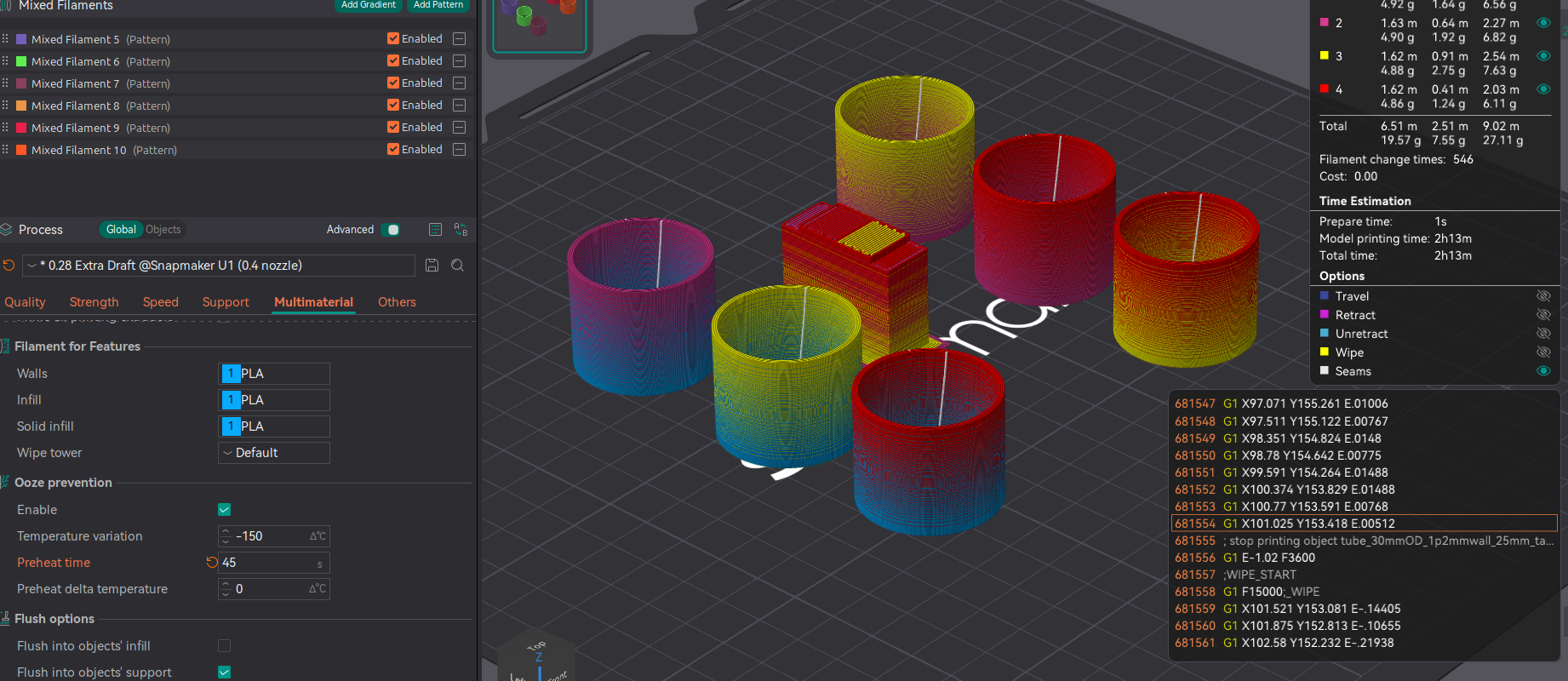
Task: Click the Add Gradient button
Action: (369, 5)
